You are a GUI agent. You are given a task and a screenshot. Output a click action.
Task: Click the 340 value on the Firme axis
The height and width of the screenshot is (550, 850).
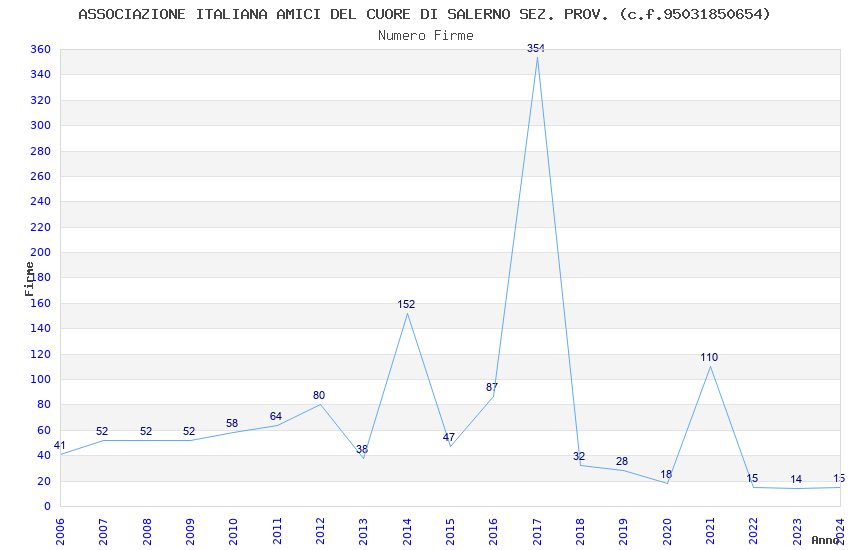pyautogui.click(x=41, y=74)
